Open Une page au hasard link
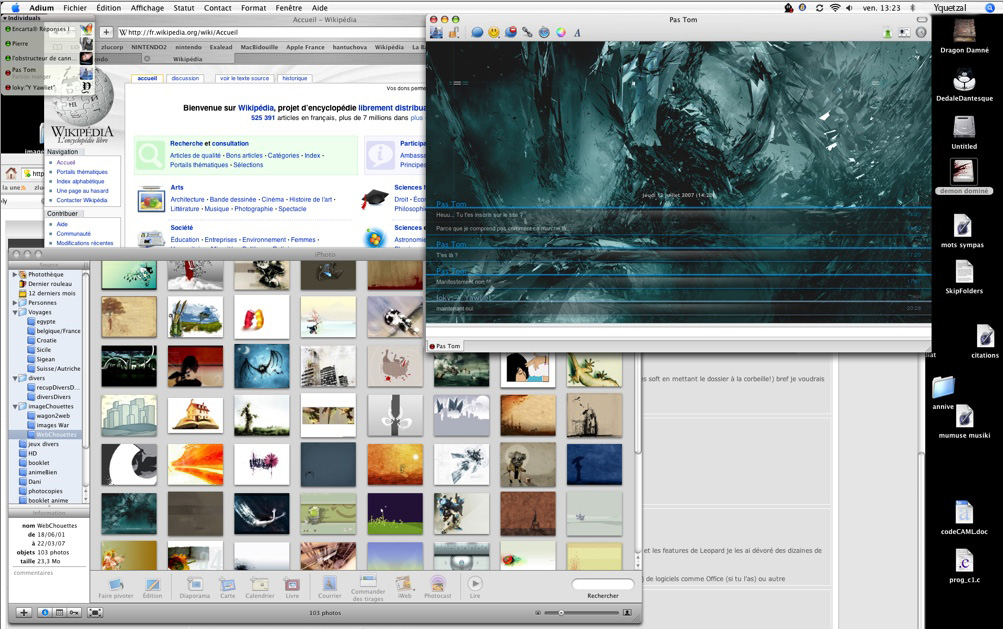The width and height of the screenshot is (1003, 629). pyautogui.click(x=82, y=191)
